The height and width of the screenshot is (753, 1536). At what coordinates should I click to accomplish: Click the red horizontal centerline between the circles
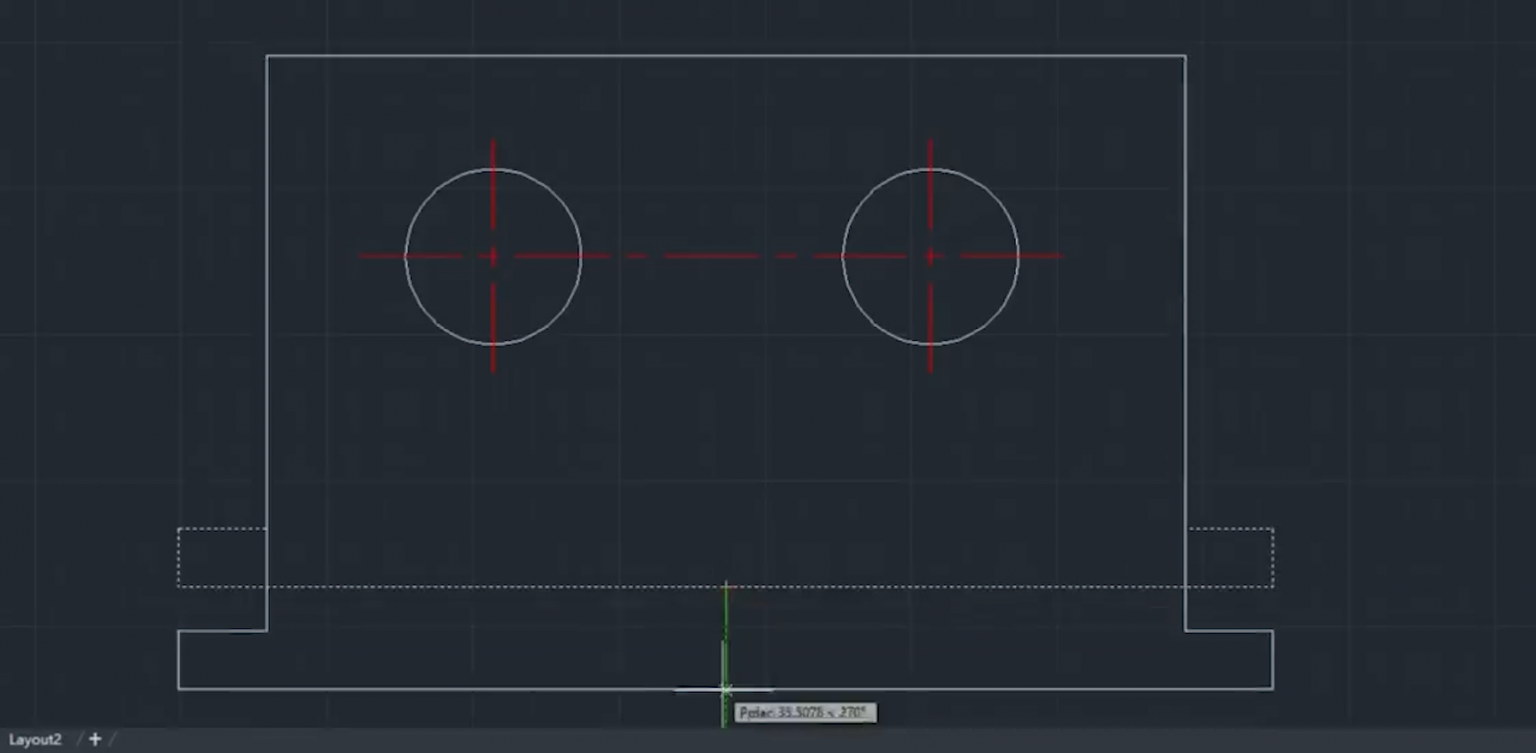click(710, 255)
